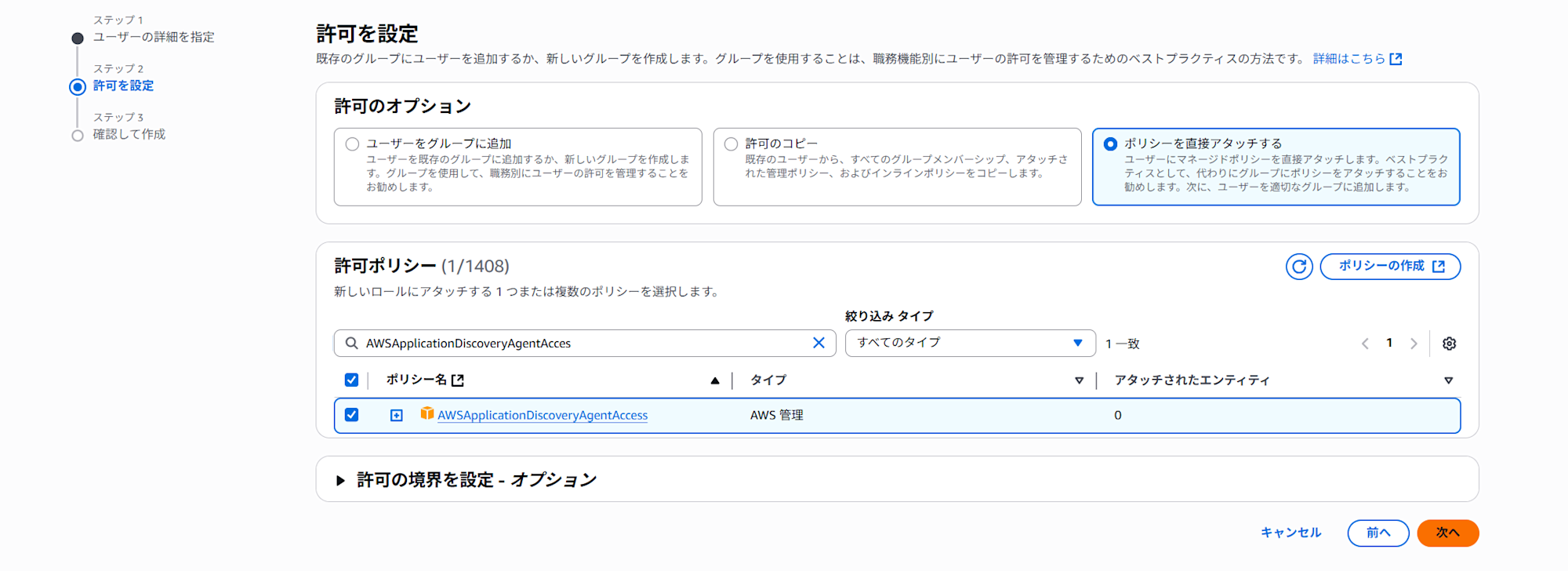
Task: Click 次へ button
Action: point(1448,533)
